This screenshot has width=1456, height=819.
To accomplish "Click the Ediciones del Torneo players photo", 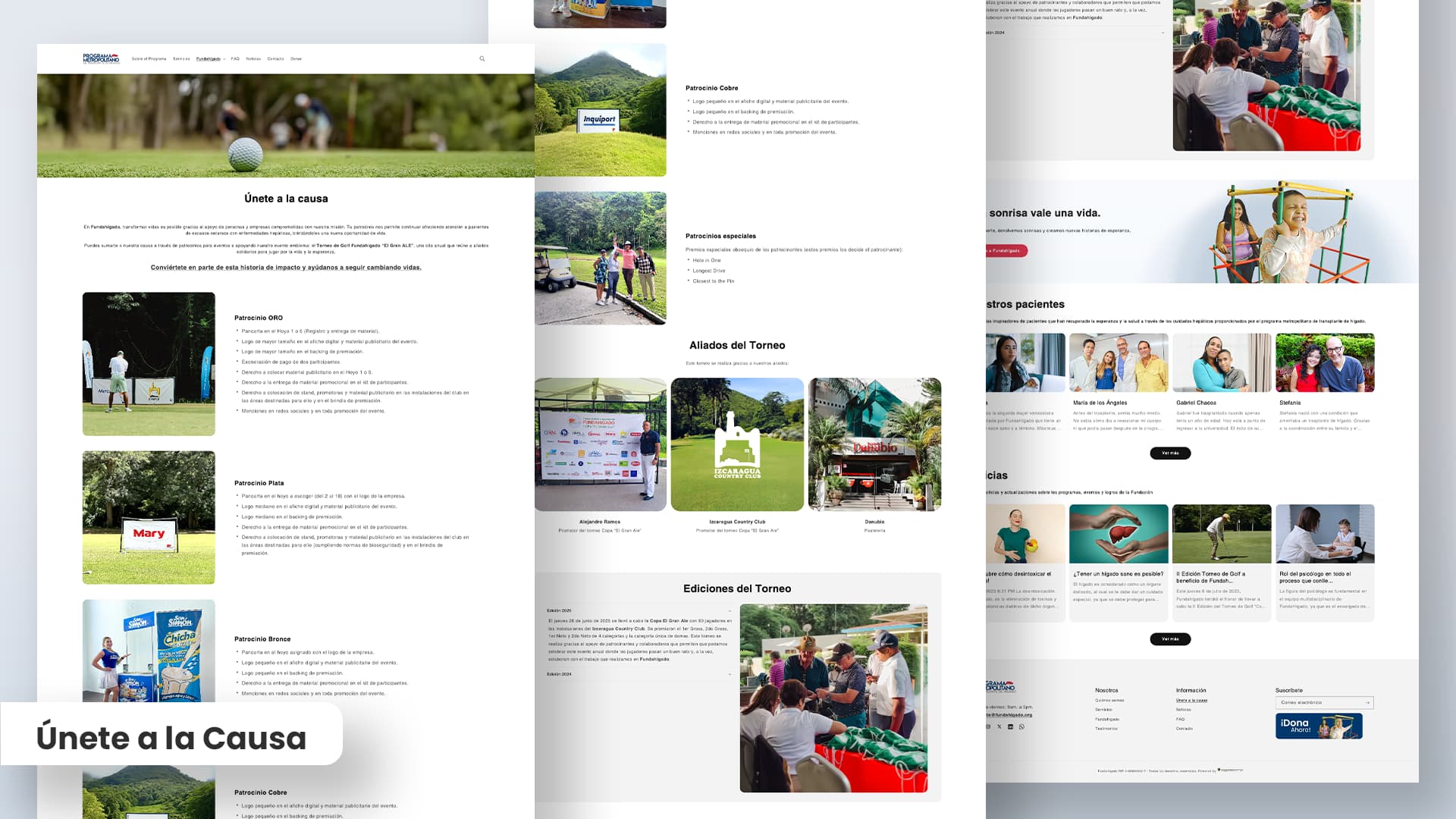I will [x=833, y=698].
